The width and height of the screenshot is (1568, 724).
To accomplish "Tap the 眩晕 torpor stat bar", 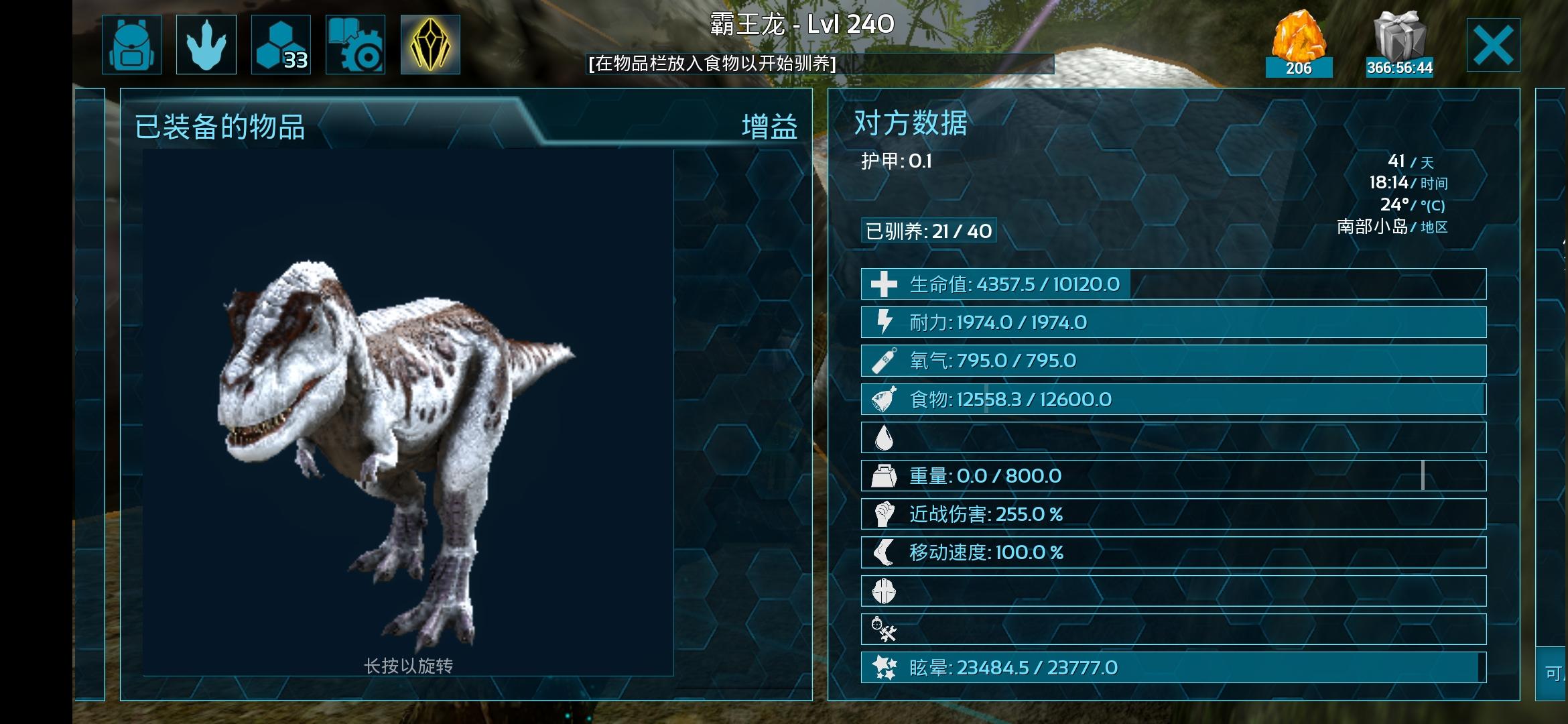I will [x=1173, y=668].
